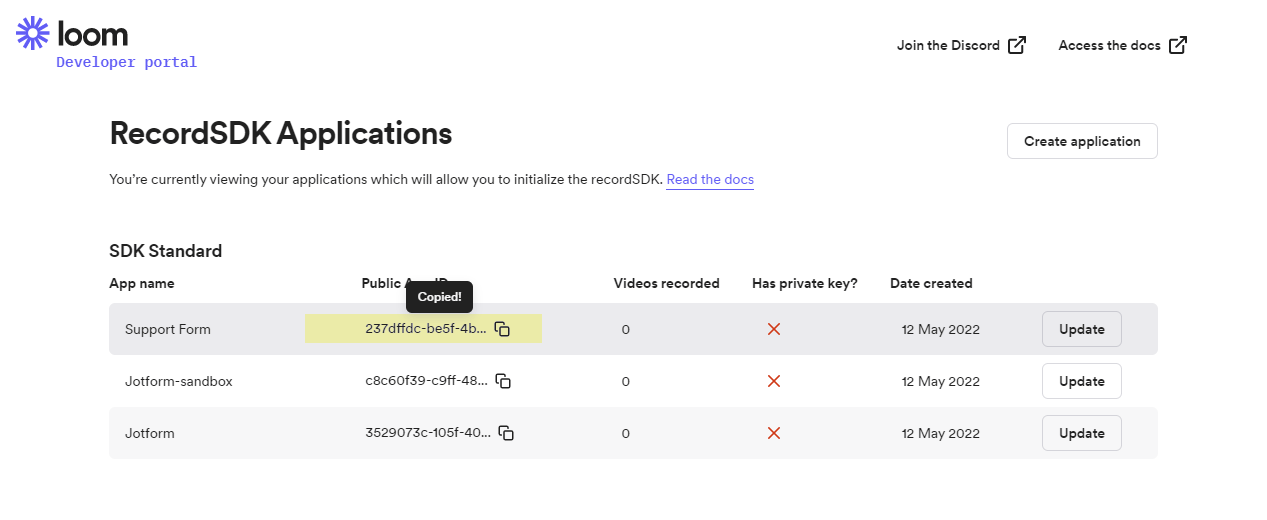1267x520 pixels.
Task: Click red X for Support Form private key
Action: pos(773,329)
